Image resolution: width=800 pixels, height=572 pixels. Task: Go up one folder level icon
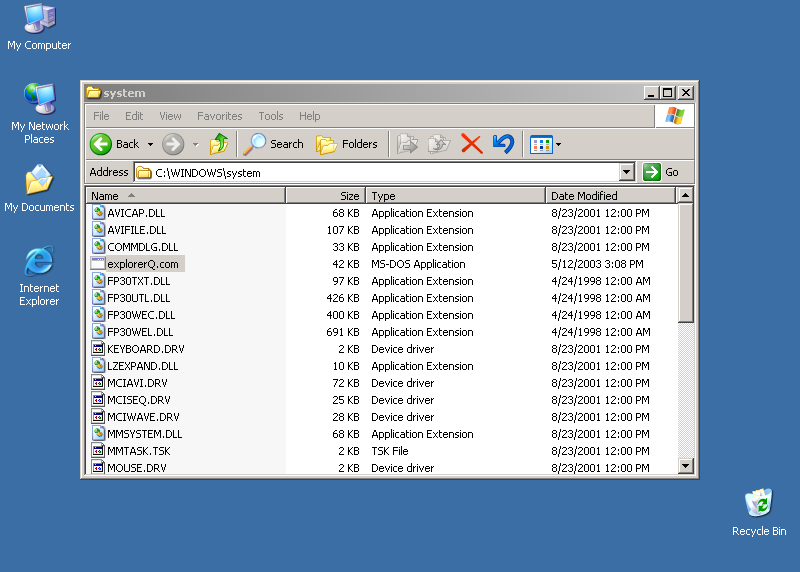coord(219,144)
